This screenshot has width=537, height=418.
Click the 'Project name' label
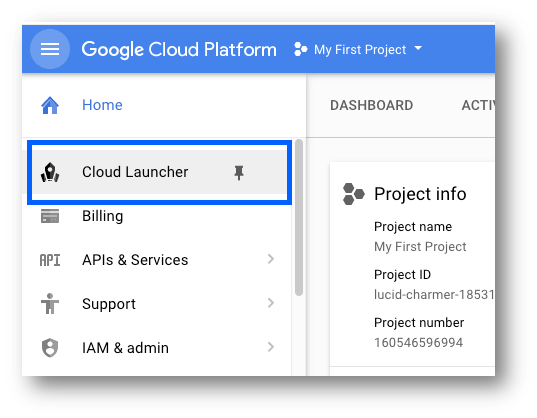(x=413, y=227)
